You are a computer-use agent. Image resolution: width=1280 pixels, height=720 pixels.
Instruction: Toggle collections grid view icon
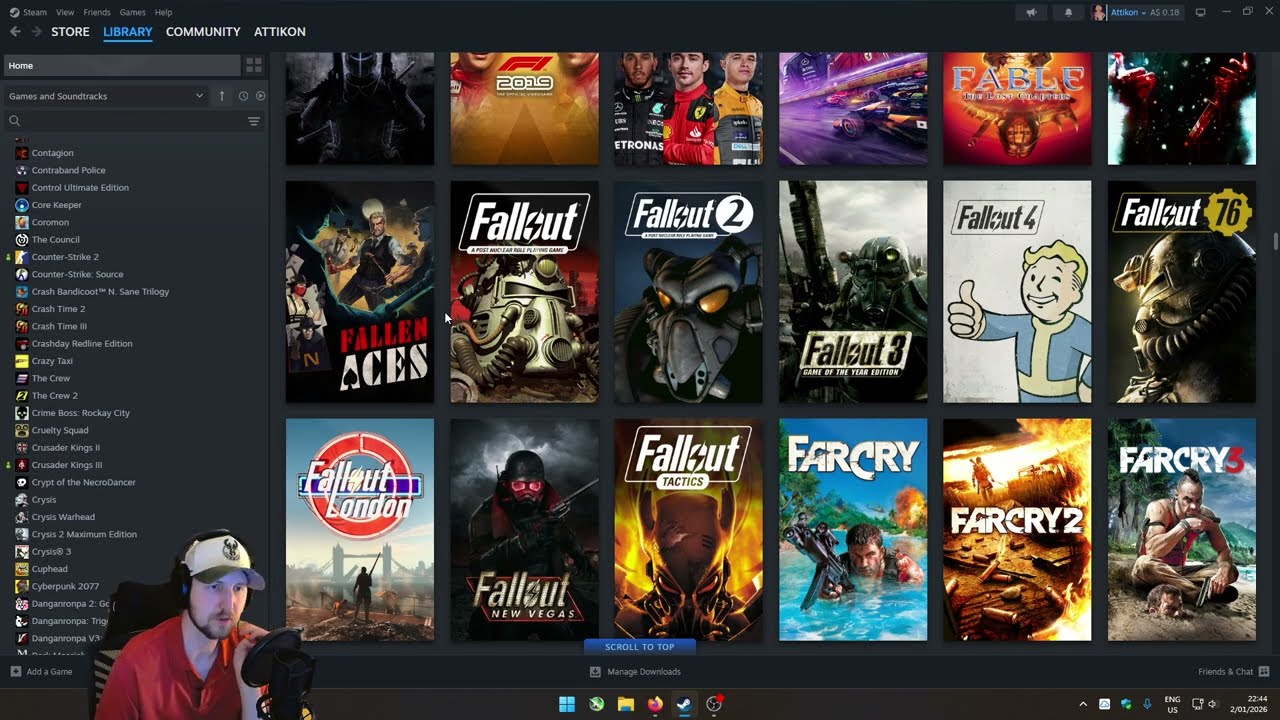tap(254, 65)
